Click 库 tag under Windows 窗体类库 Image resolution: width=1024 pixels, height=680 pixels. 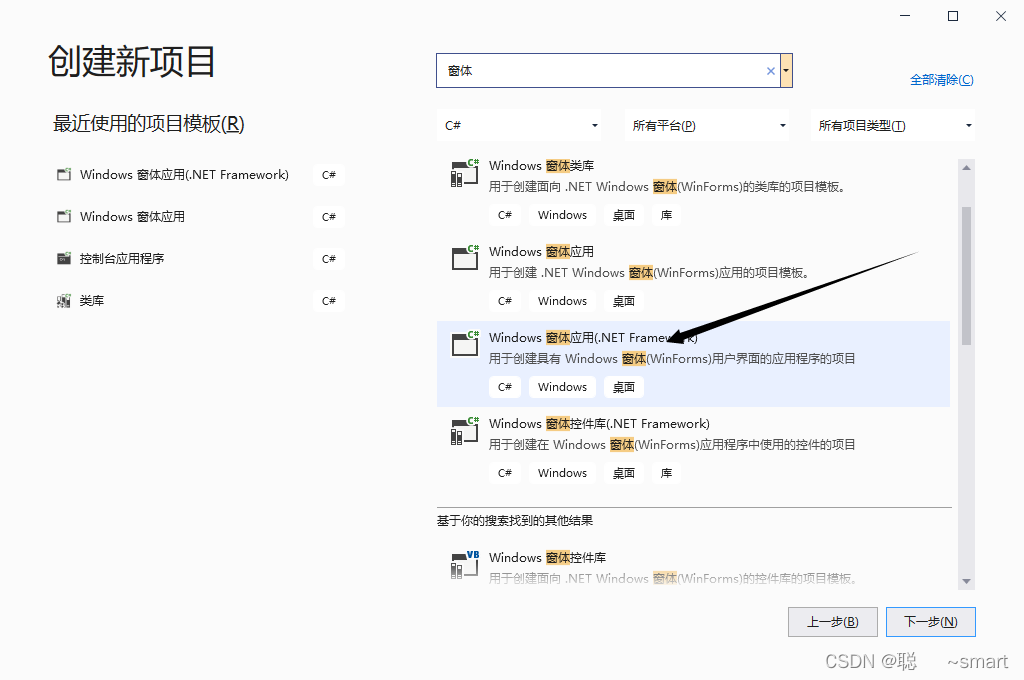(x=666, y=215)
